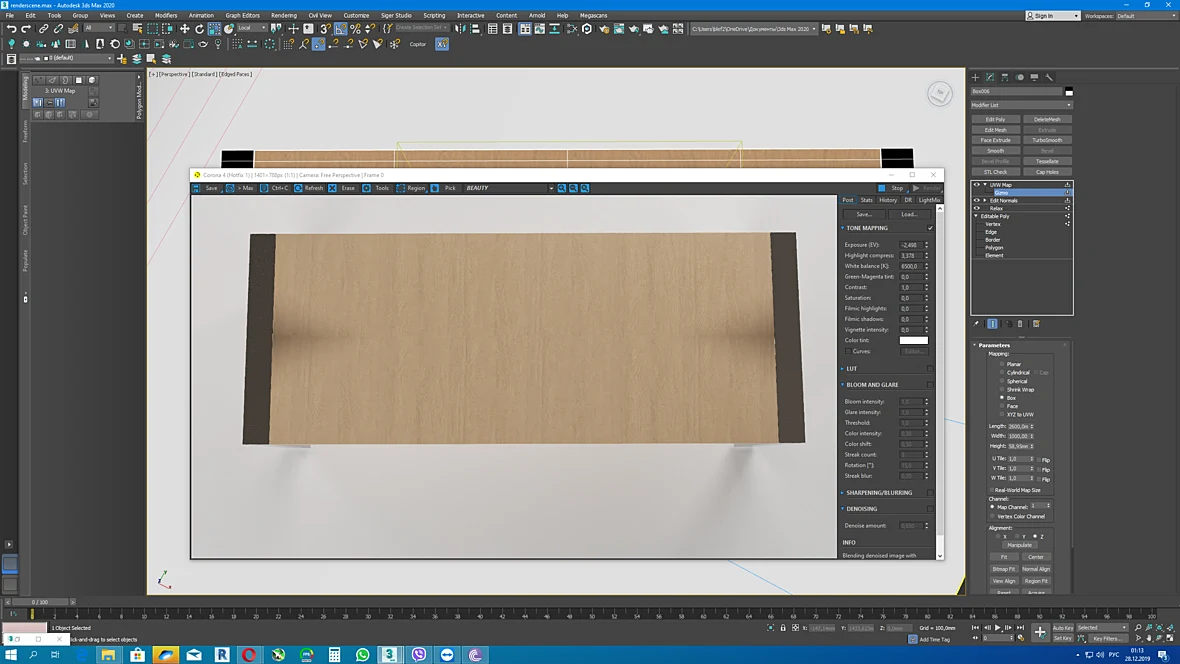This screenshot has height=664, width=1180.
Task: Click the TurboSmooth modifier button
Action: point(1047,140)
